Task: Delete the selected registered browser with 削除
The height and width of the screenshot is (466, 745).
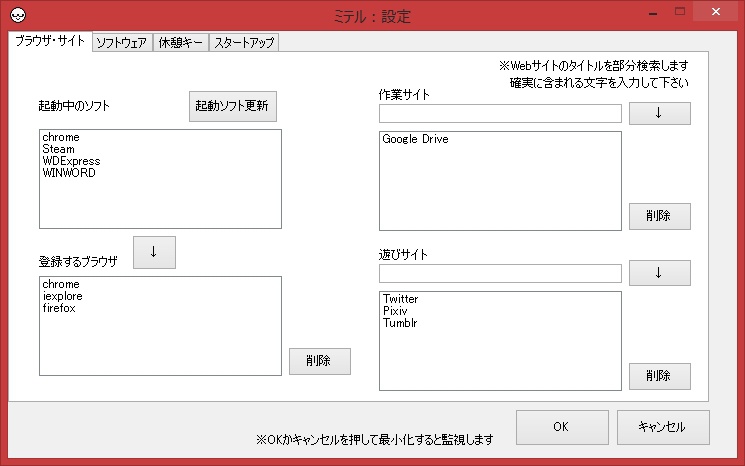Action: click(x=320, y=361)
